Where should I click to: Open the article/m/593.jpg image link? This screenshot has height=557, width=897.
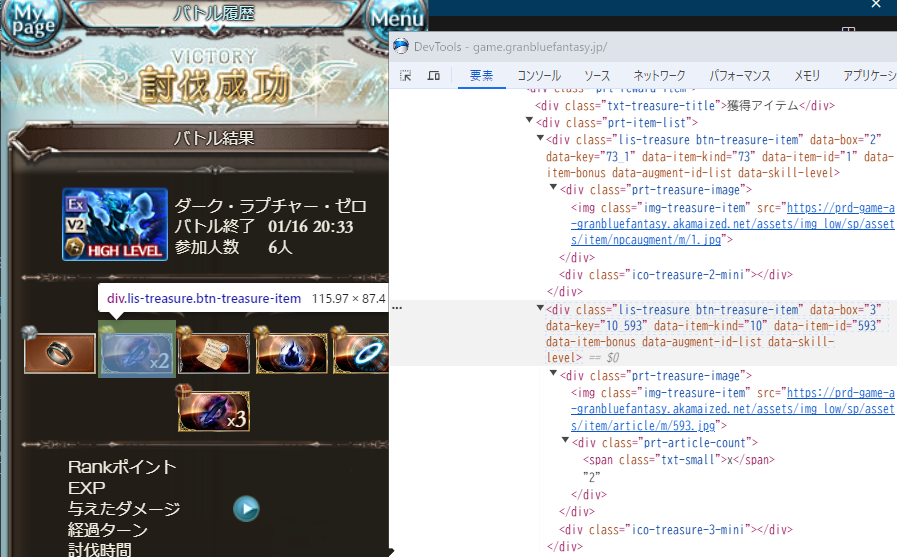(732, 409)
